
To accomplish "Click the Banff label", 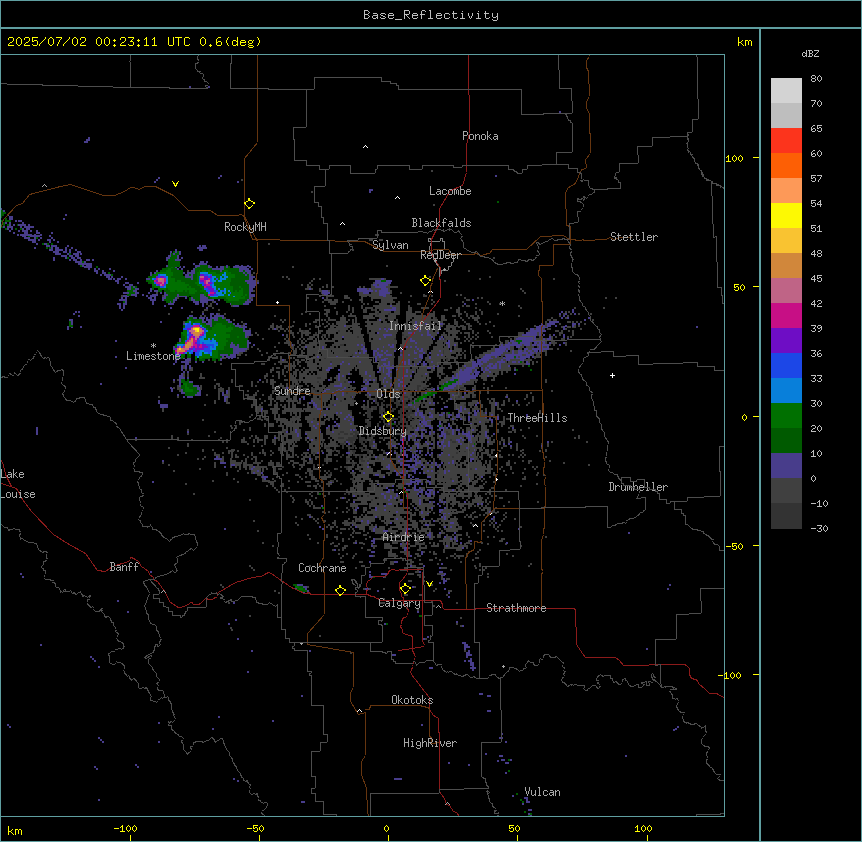I will [124, 567].
